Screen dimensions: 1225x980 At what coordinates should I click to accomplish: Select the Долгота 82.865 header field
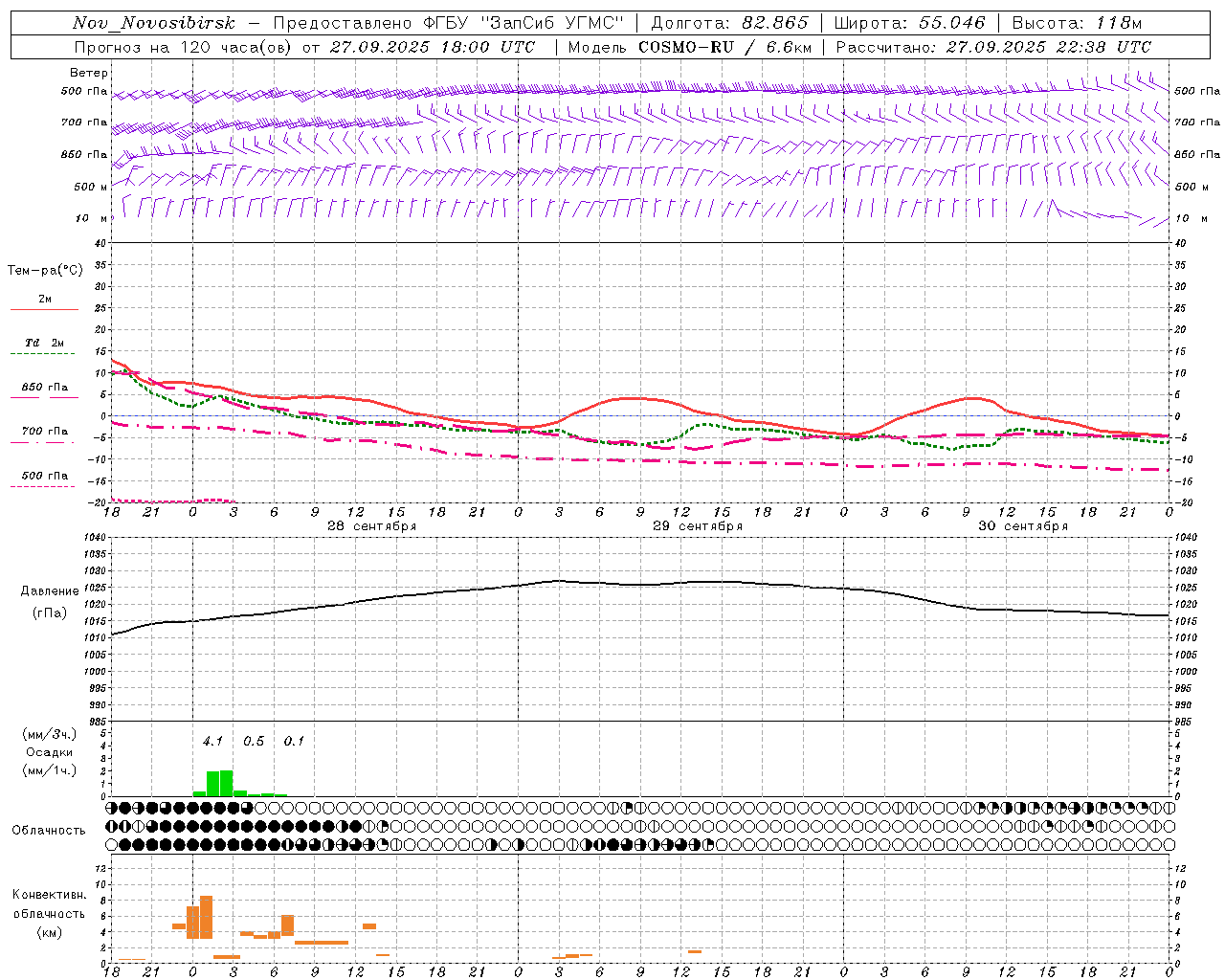729,23
